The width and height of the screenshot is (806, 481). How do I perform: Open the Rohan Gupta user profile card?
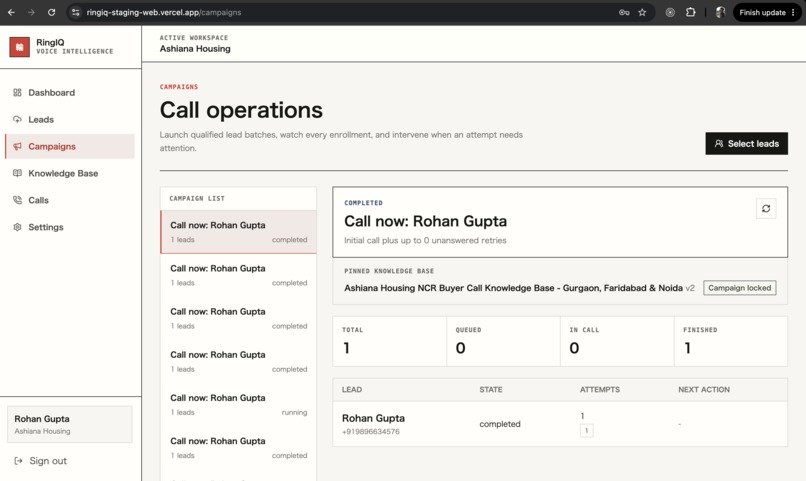69,424
